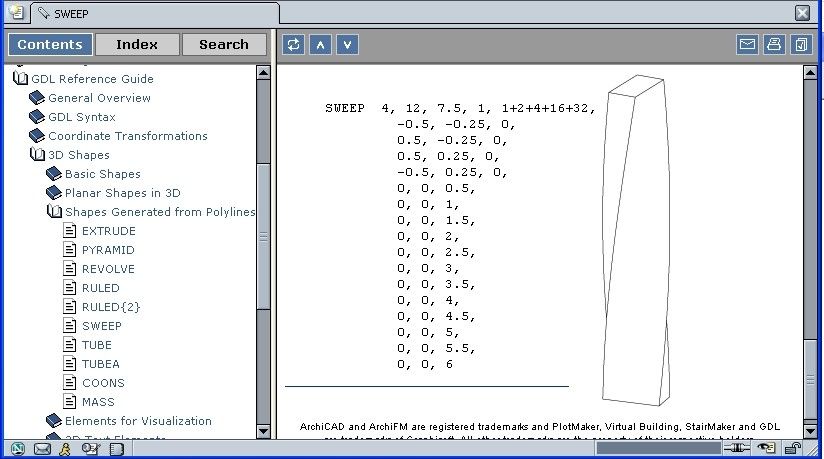This screenshot has height=459, width=824.
Task: Click the new tab icon left of SWEEP tab
Action: point(16,13)
